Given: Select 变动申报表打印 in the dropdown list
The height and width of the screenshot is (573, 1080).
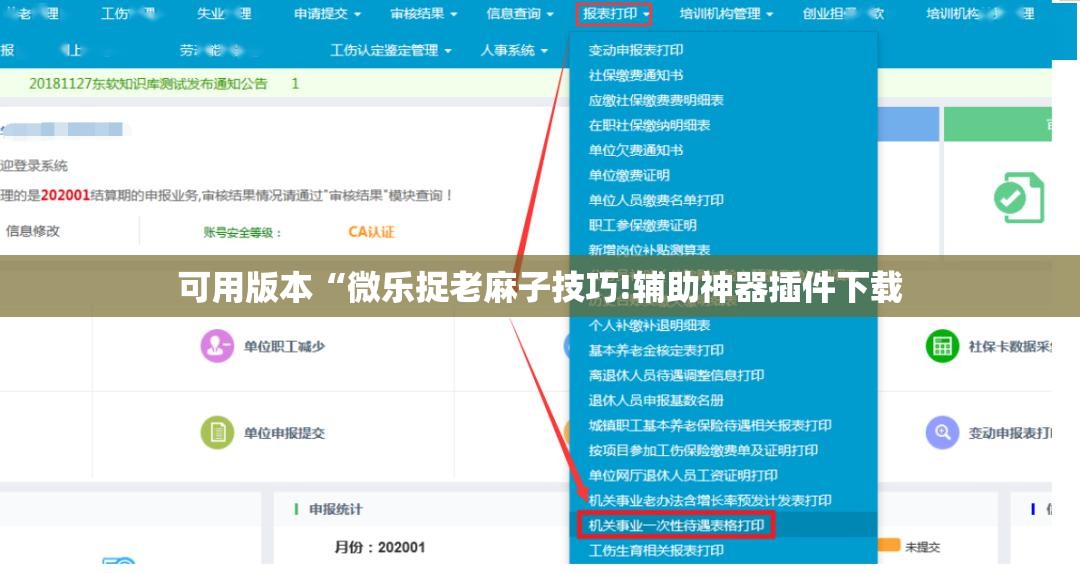Looking at the screenshot, I should (x=636, y=50).
